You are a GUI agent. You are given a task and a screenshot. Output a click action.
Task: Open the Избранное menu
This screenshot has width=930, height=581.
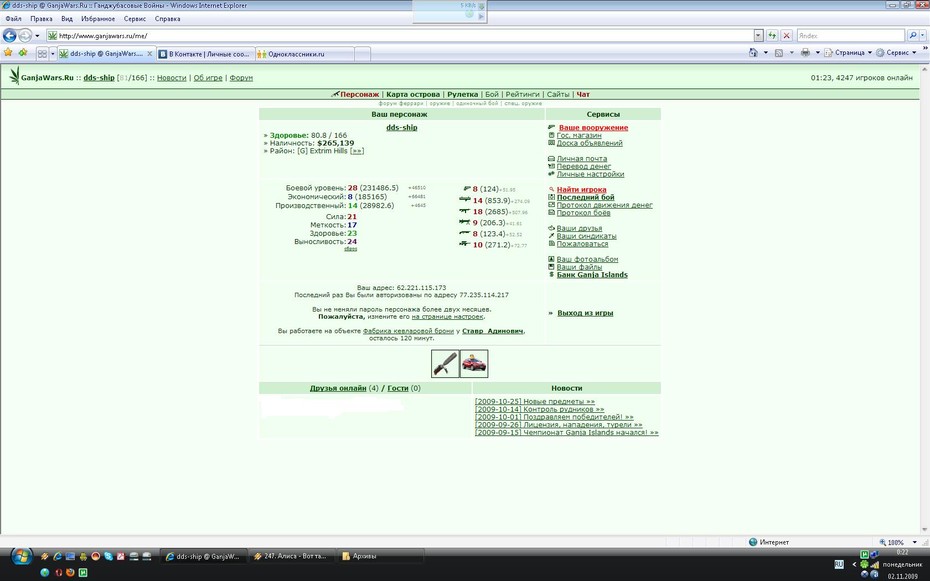click(x=98, y=19)
